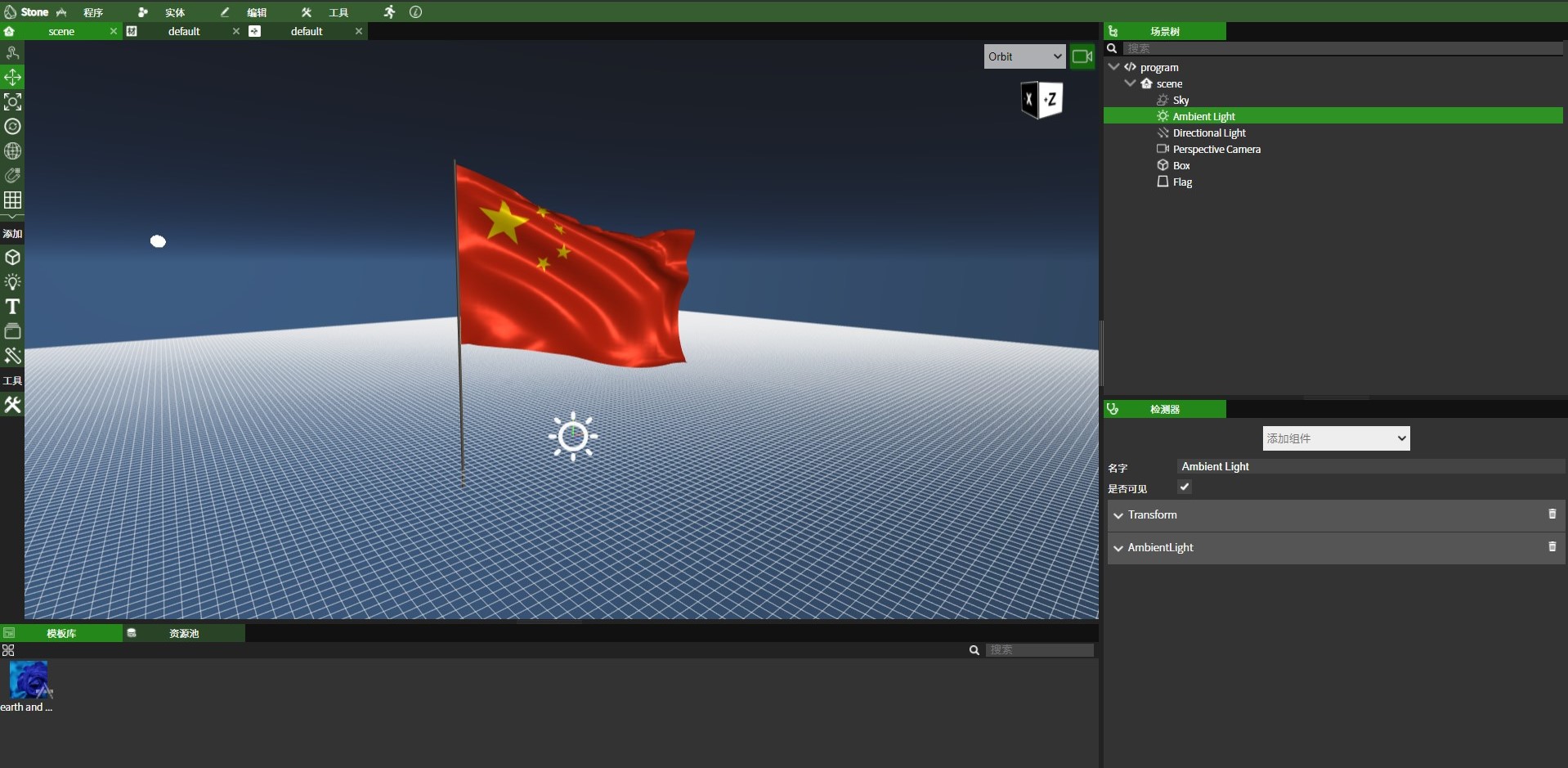Toggle the grid display icon
This screenshot has height=768, width=1568.
[x=12, y=200]
